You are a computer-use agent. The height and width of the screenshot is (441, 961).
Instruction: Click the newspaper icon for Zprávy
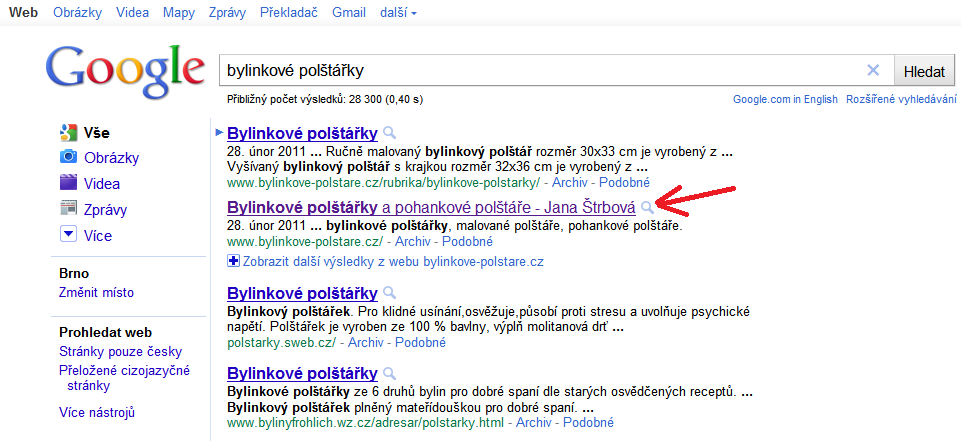[x=68, y=209]
